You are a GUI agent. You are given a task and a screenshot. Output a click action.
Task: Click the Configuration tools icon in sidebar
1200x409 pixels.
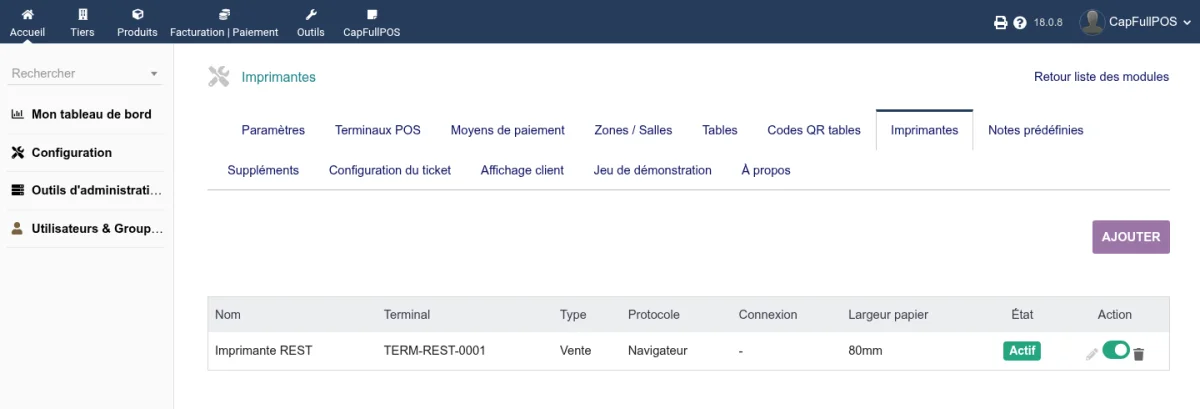17,153
